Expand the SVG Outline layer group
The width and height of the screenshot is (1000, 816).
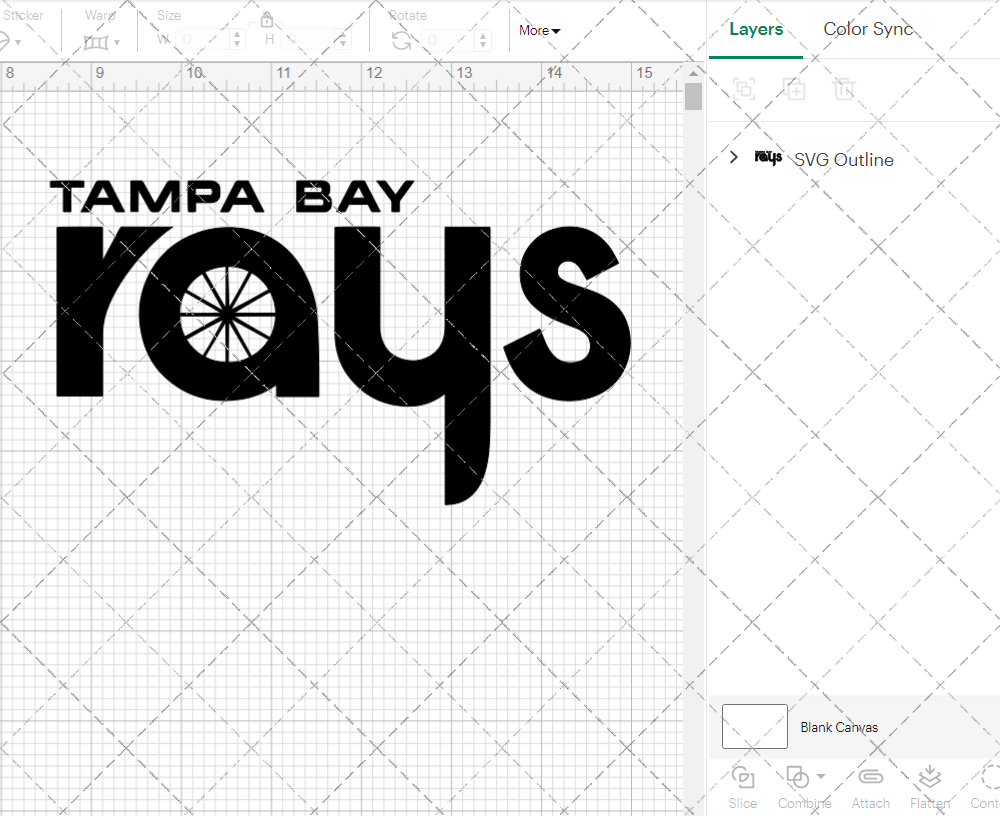click(734, 158)
